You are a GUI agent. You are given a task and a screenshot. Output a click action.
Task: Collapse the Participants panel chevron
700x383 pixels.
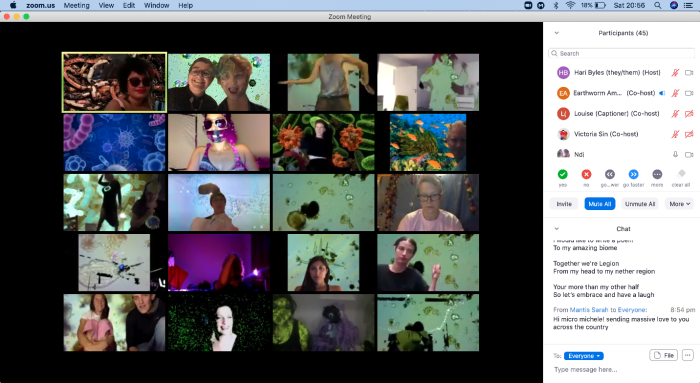tap(557, 33)
